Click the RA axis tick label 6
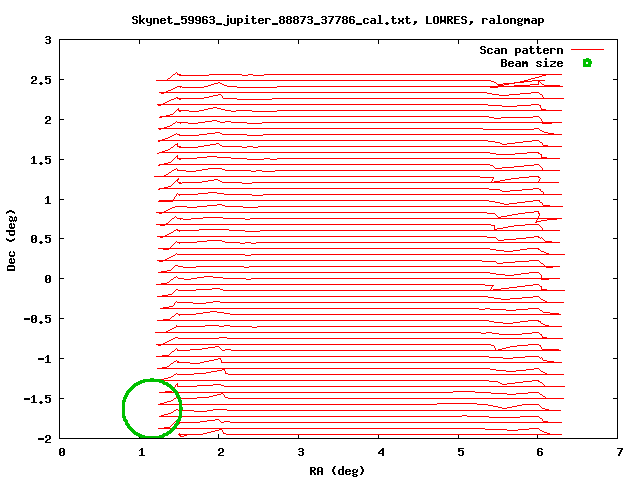 (x=540, y=452)
